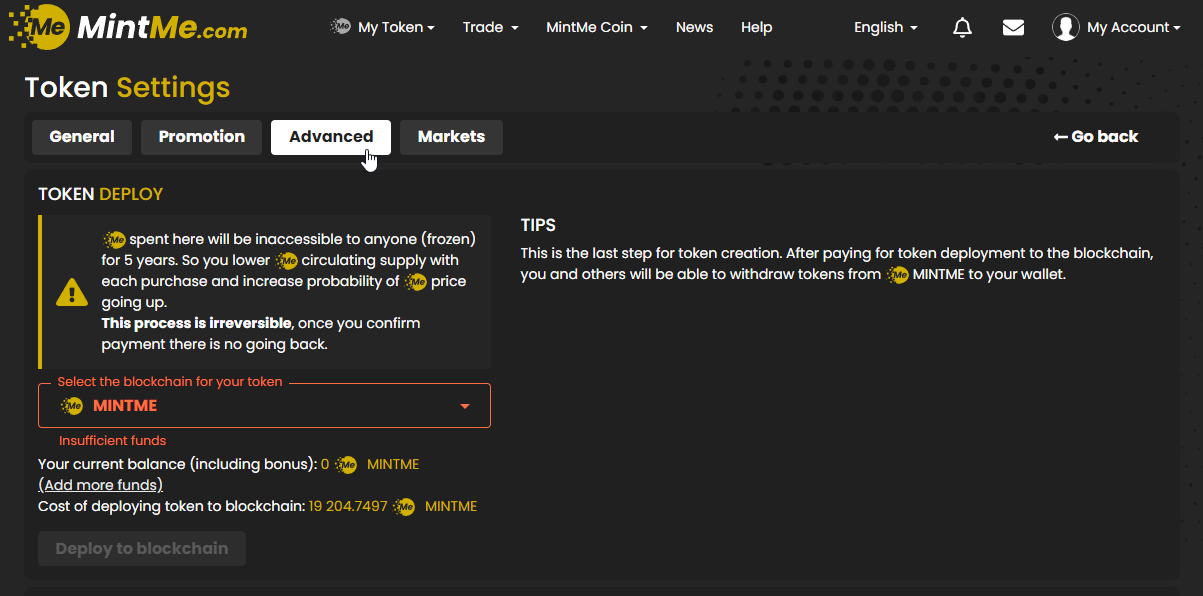Click the yellow warning triangle icon
Image resolution: width=1203 pixels, height=596 pixels.
coord(72,292)
